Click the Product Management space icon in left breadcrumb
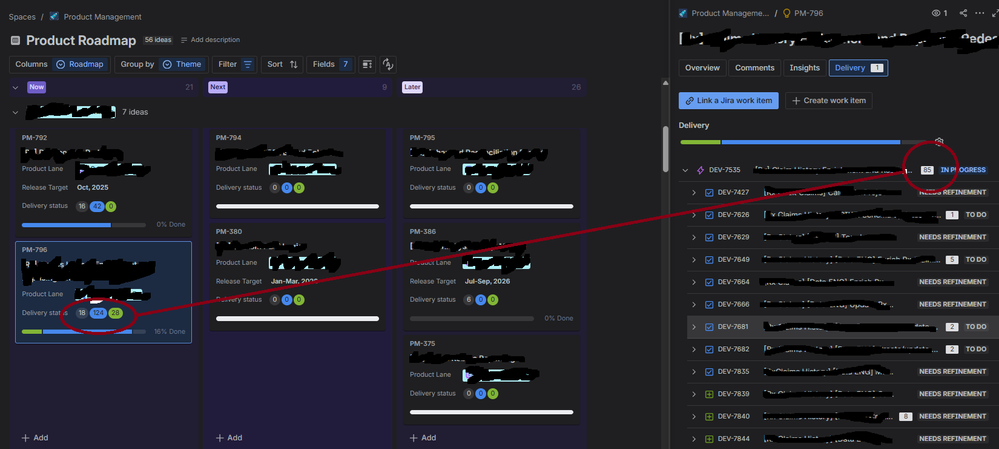 [x=54, y=17]
